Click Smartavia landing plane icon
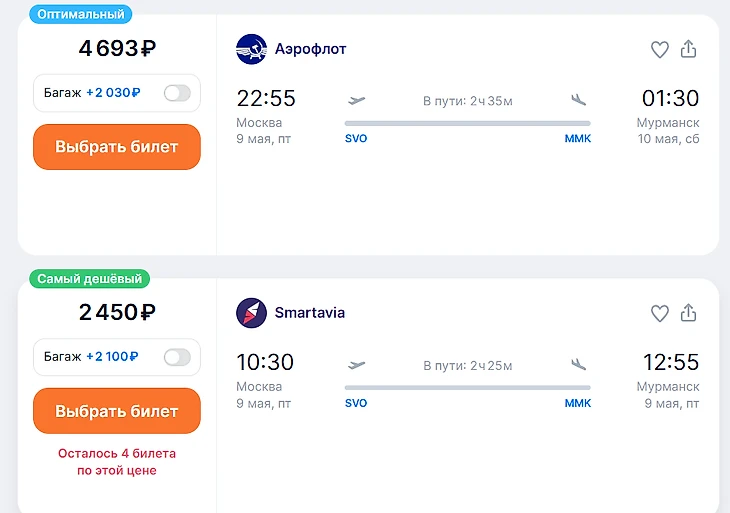This screenshot has height=513, width=730. tap(578, 365)
